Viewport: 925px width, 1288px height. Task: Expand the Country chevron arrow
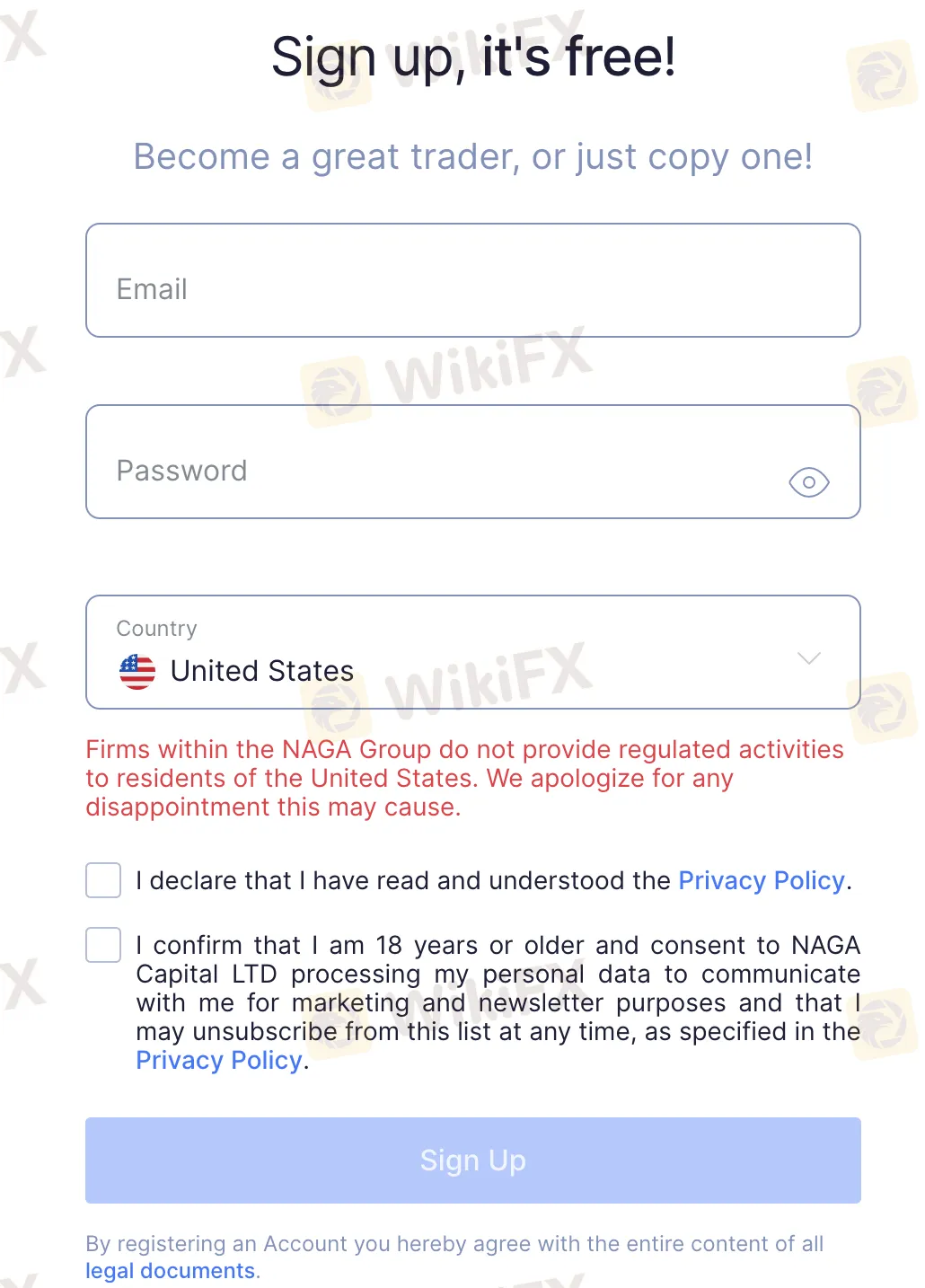(808, 658)
